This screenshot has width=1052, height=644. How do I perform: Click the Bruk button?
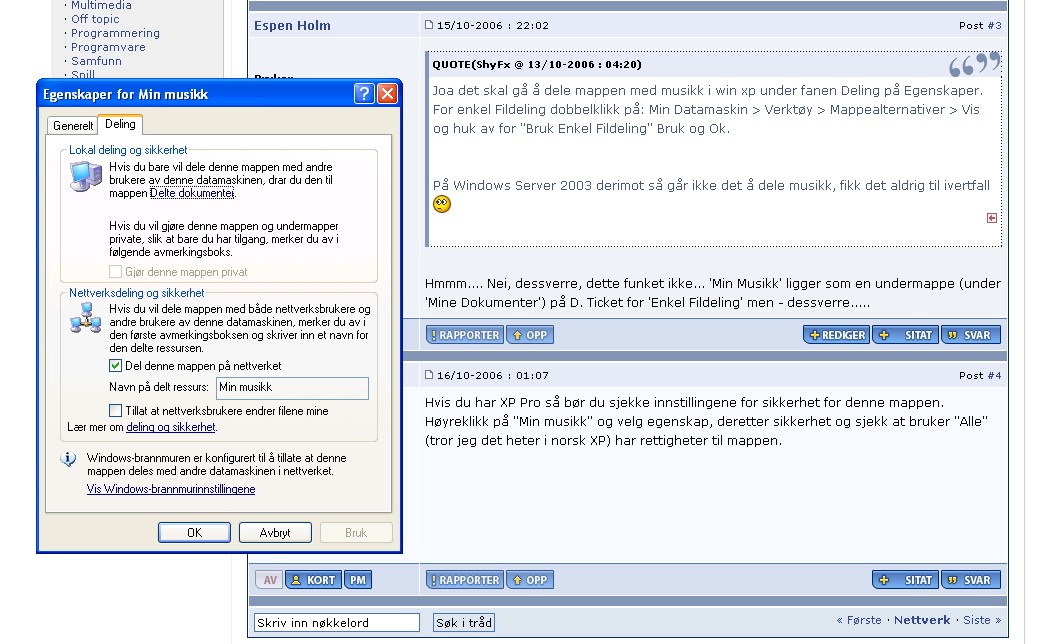tap(356, 533)
